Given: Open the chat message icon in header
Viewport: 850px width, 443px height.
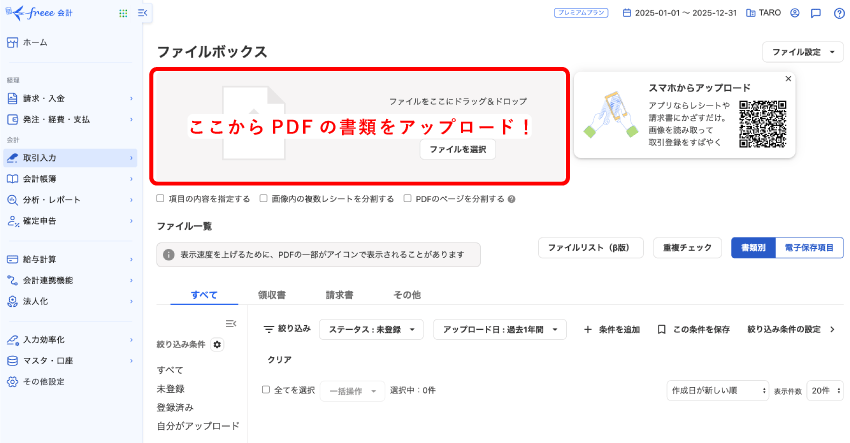Looking at the screenshot, I should [816, 13].
